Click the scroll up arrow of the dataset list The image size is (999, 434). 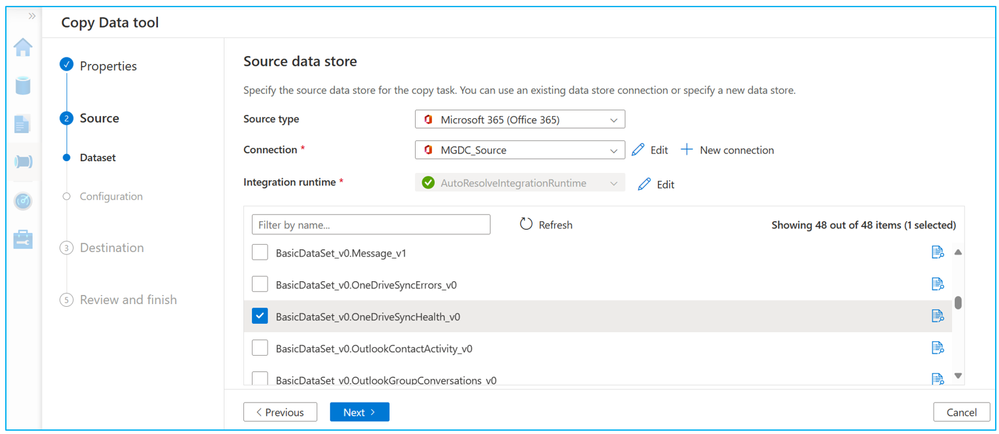coord(958,252)
